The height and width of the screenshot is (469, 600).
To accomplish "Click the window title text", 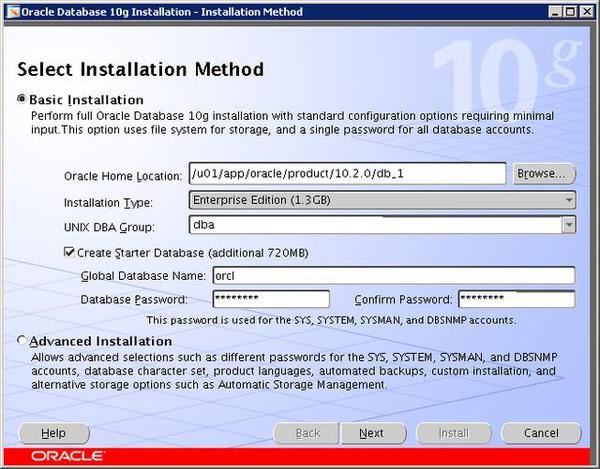I will (162, 12).
